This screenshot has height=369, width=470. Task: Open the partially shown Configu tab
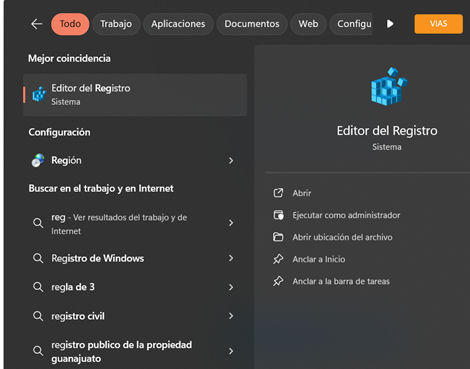click(351, 24)
